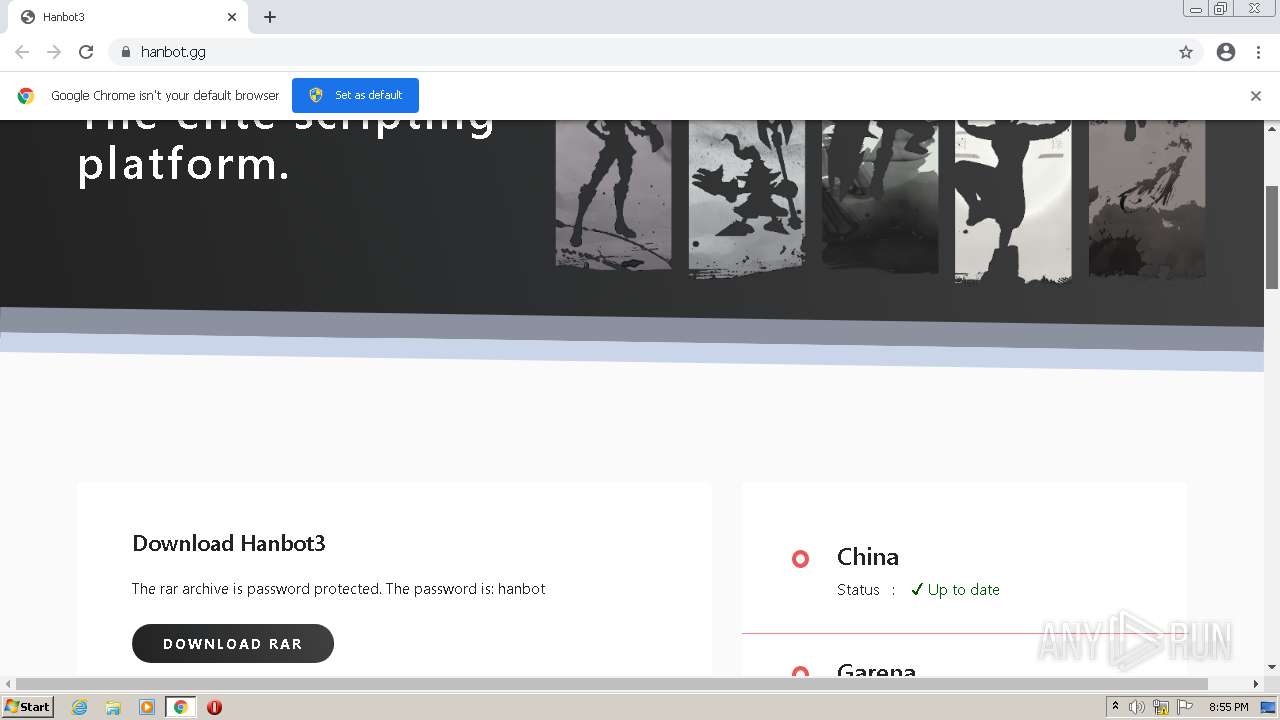Click the red Opera taskbar icon
Viewport: 1280px width, 720px height.
click(x=214, y=707)
